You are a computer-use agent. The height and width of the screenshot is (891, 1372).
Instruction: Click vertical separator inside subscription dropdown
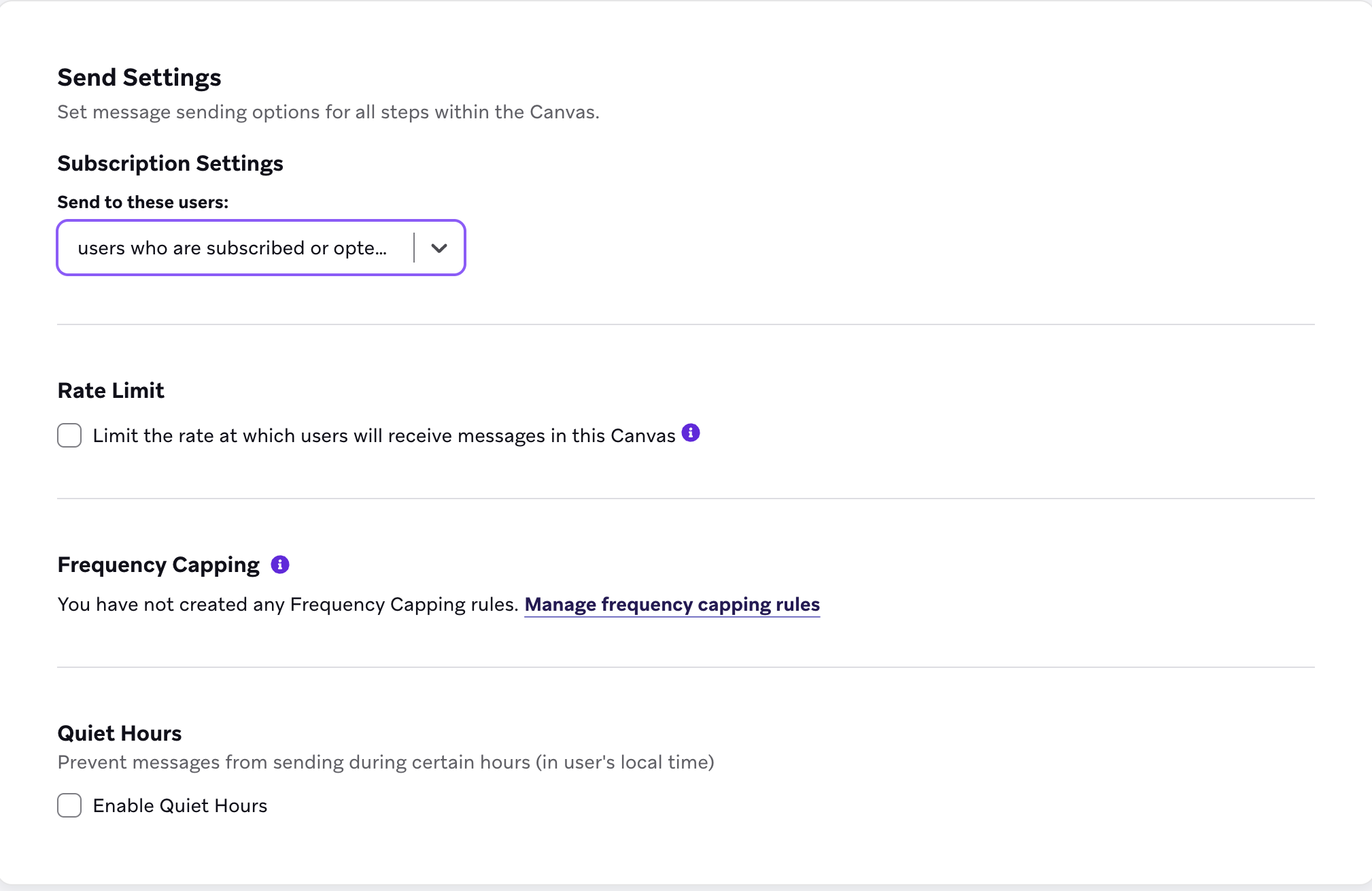coord(414,248)
